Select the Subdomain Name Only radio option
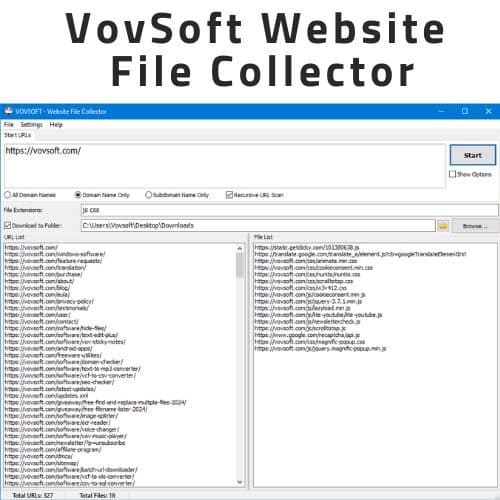This screenshot has height=500, width=500. click(x=149, y=195)
